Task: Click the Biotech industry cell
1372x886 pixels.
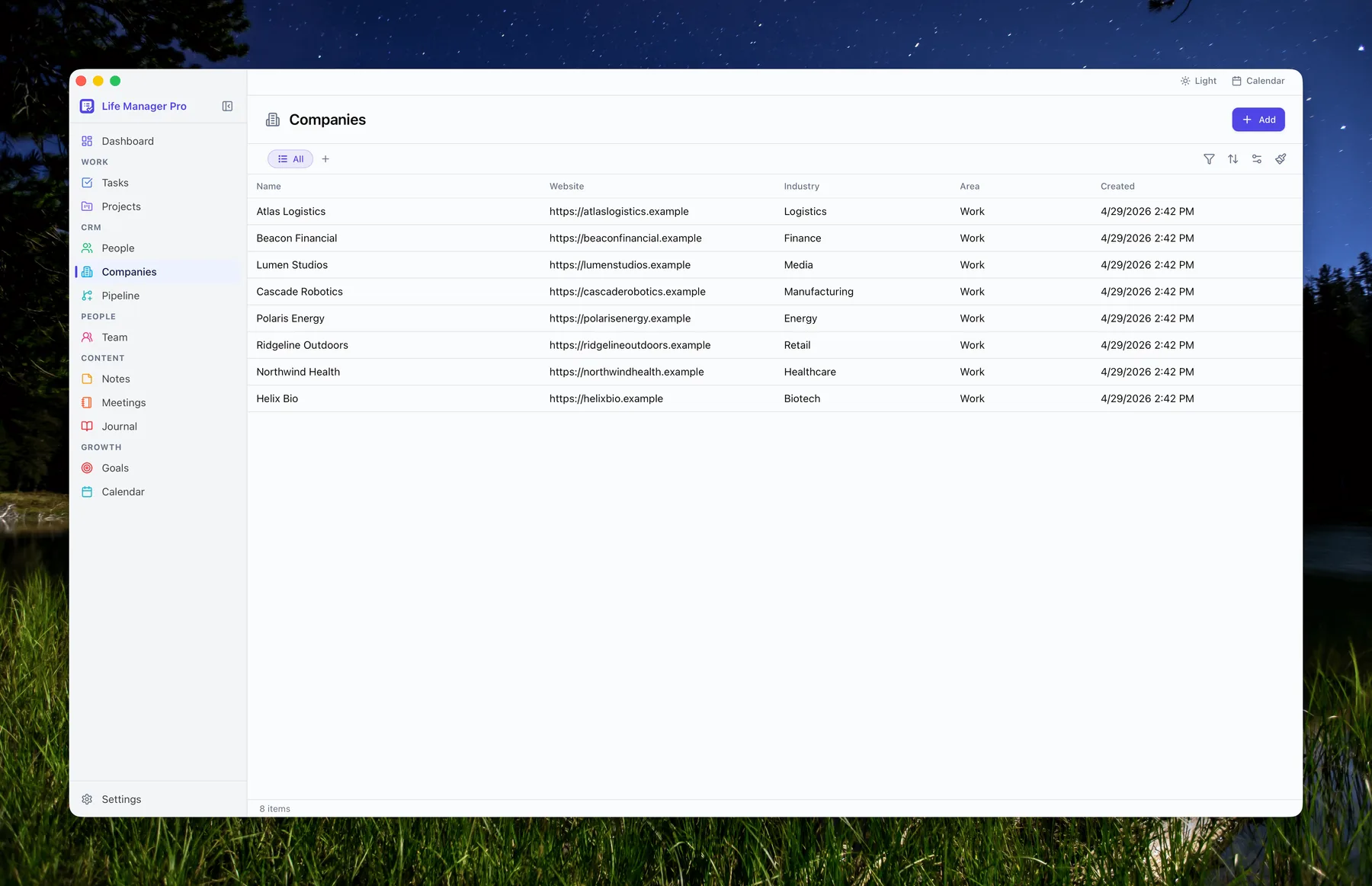Action: point(802,398)
